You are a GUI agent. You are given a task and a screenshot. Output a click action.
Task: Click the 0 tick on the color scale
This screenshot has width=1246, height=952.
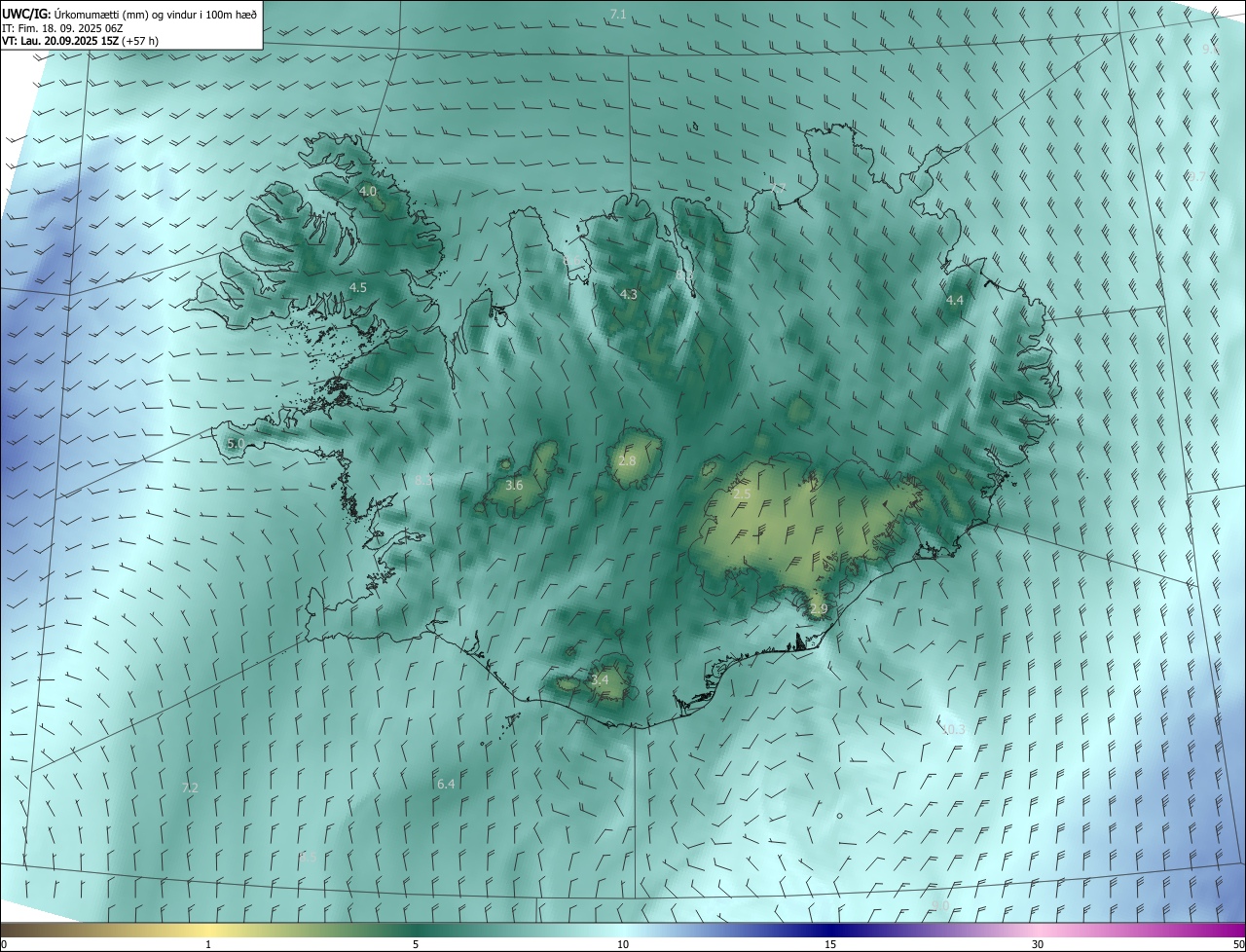(4, 944)
